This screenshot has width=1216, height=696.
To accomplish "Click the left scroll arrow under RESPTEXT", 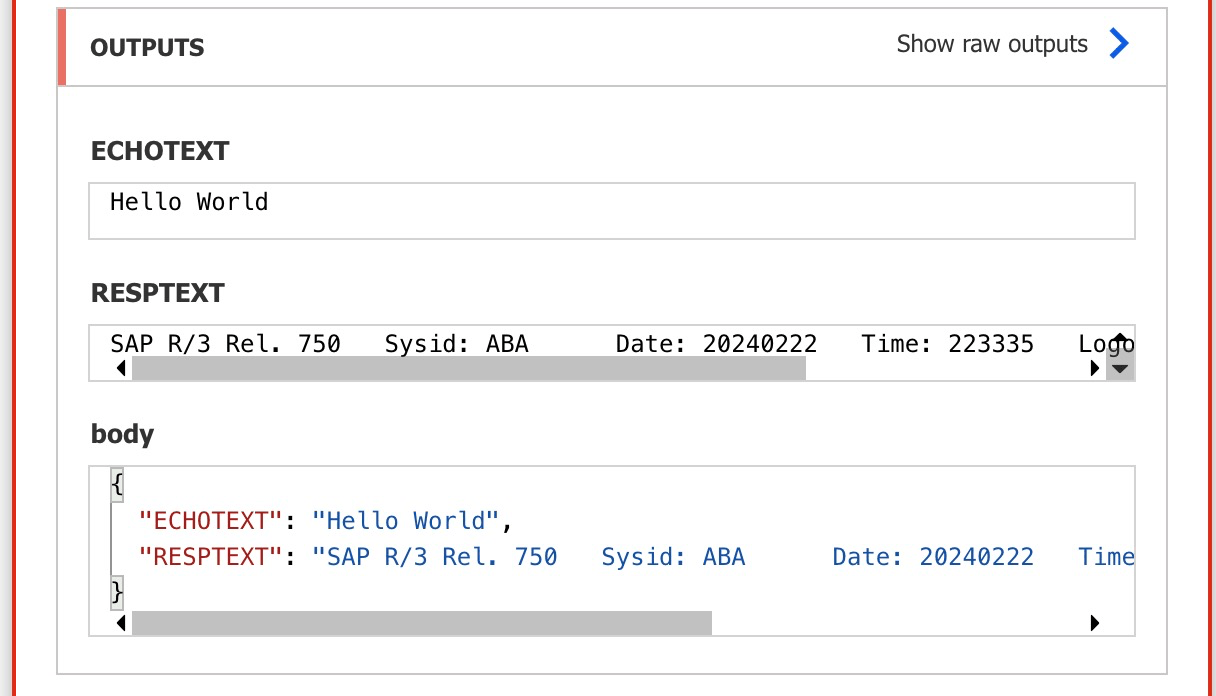I will [x=120, y=368].
